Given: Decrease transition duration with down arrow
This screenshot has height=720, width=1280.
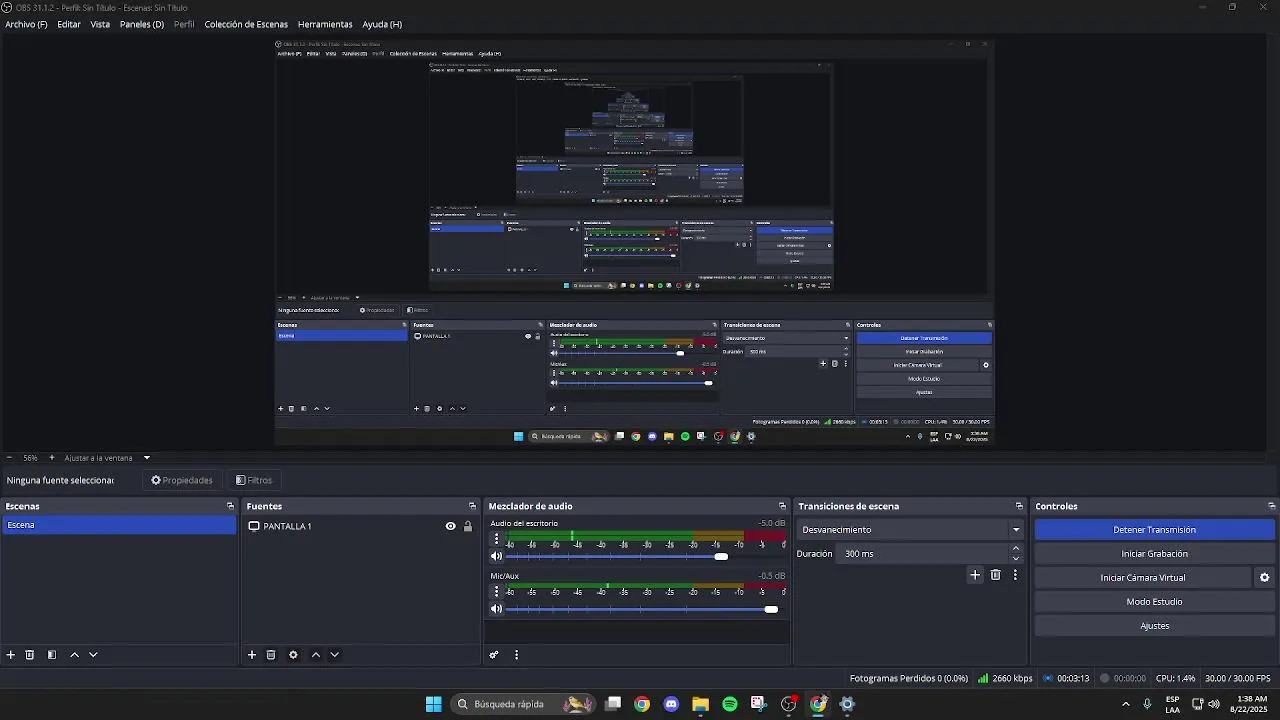Looking at the screenshot, I should pyautogui.click(x=1016, y=559).
